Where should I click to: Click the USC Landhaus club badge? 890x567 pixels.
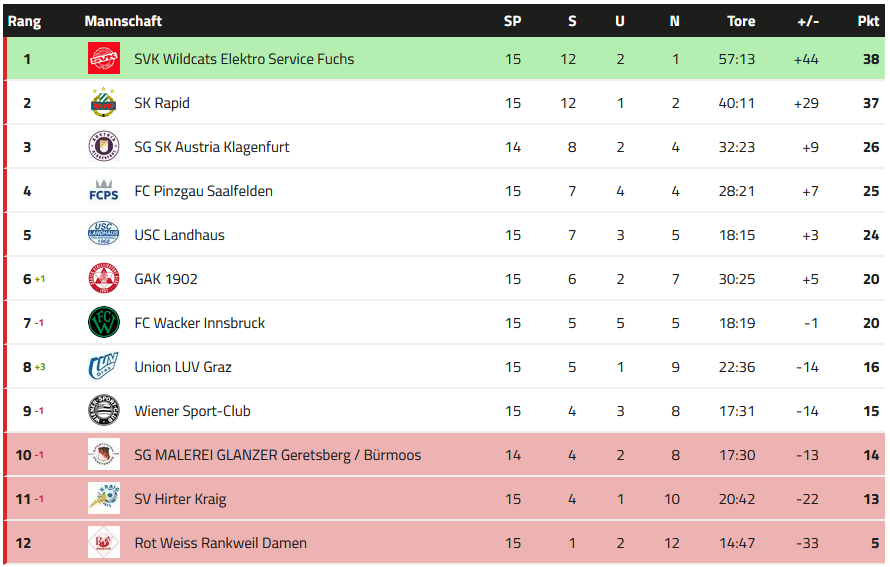point(103,235)
